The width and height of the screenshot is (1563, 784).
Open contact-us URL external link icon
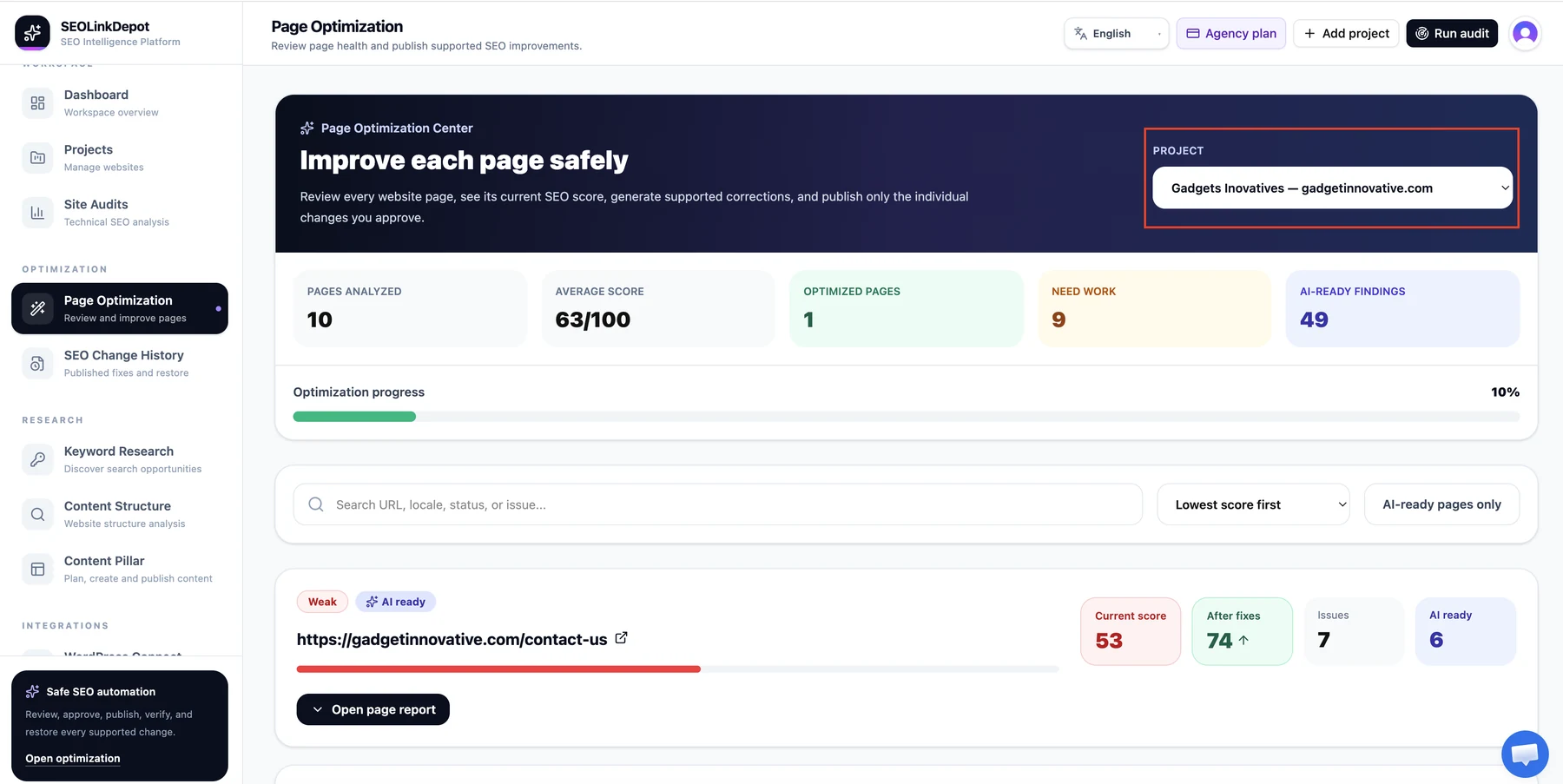click(622, 638)
